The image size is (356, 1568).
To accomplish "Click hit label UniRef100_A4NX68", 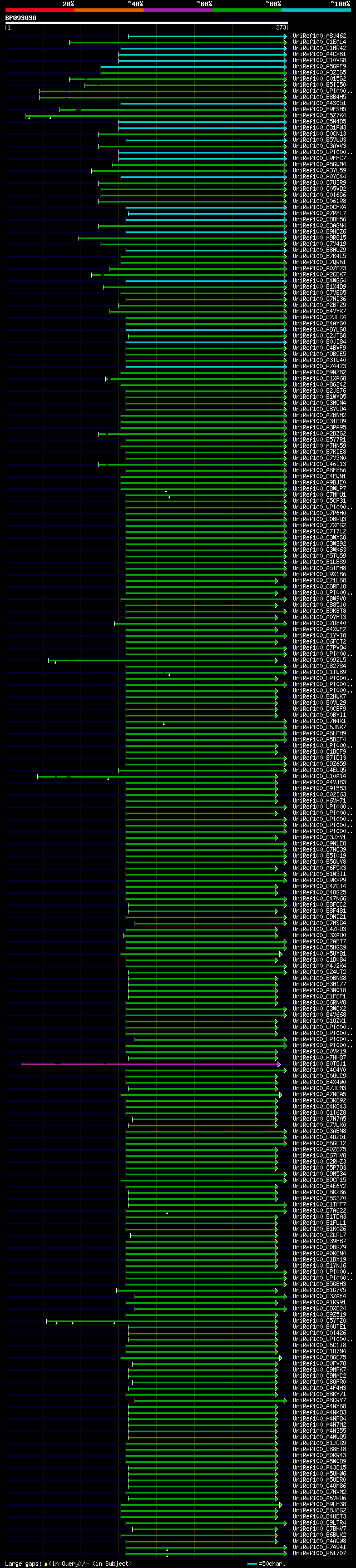I will click(319, 1407).
